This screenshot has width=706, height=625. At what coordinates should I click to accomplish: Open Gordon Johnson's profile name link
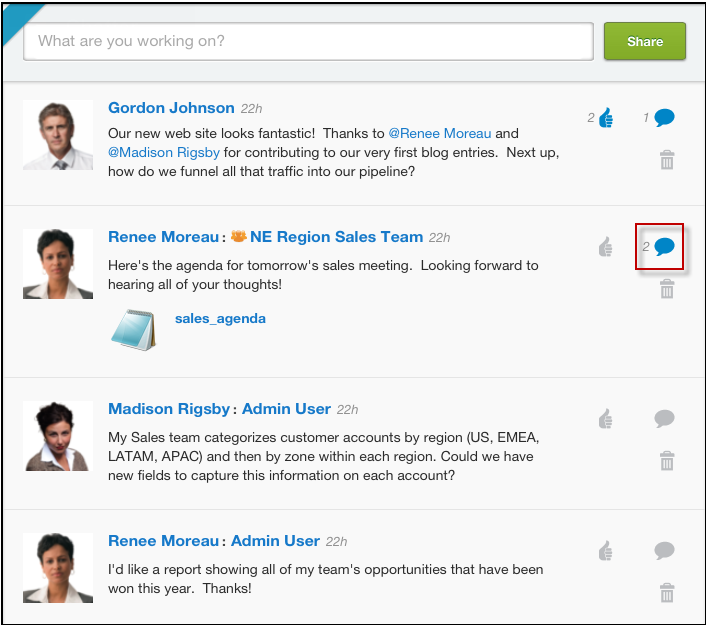(x=171, y=108)
